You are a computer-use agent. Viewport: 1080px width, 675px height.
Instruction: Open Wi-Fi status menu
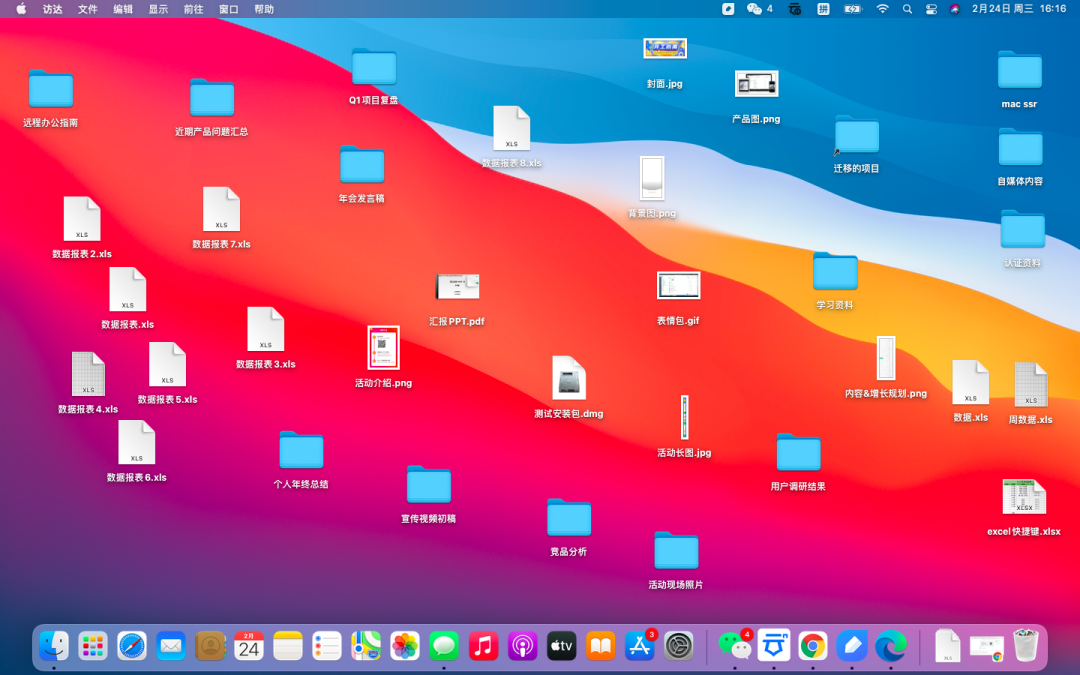(x=882, y=9)
